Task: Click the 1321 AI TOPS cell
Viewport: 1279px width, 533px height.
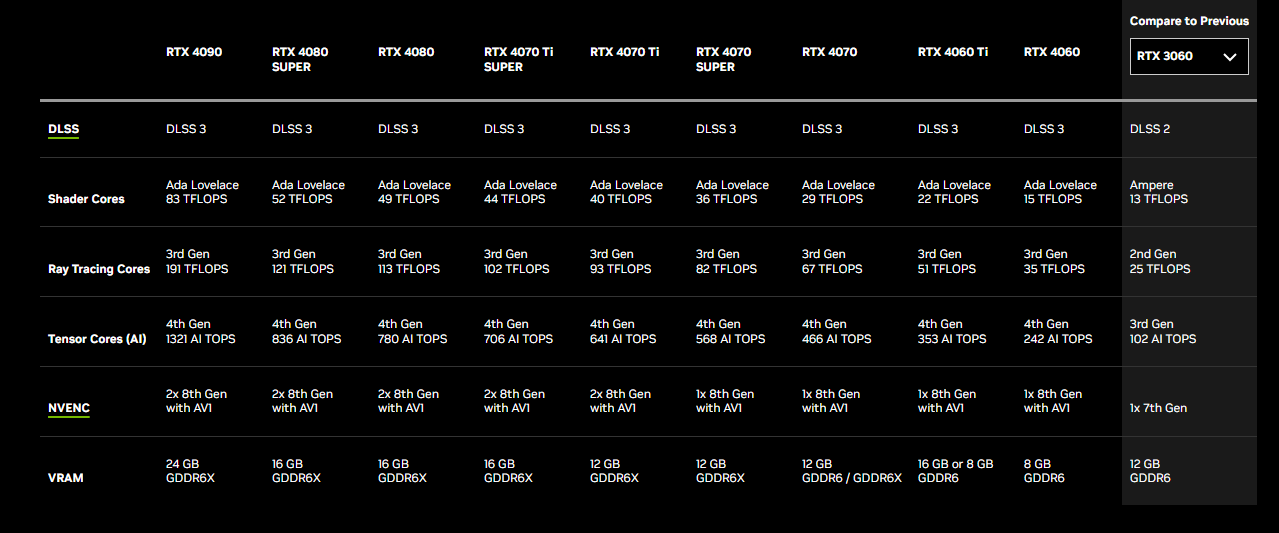Action: pyautogui.click(x=201, y=339)
